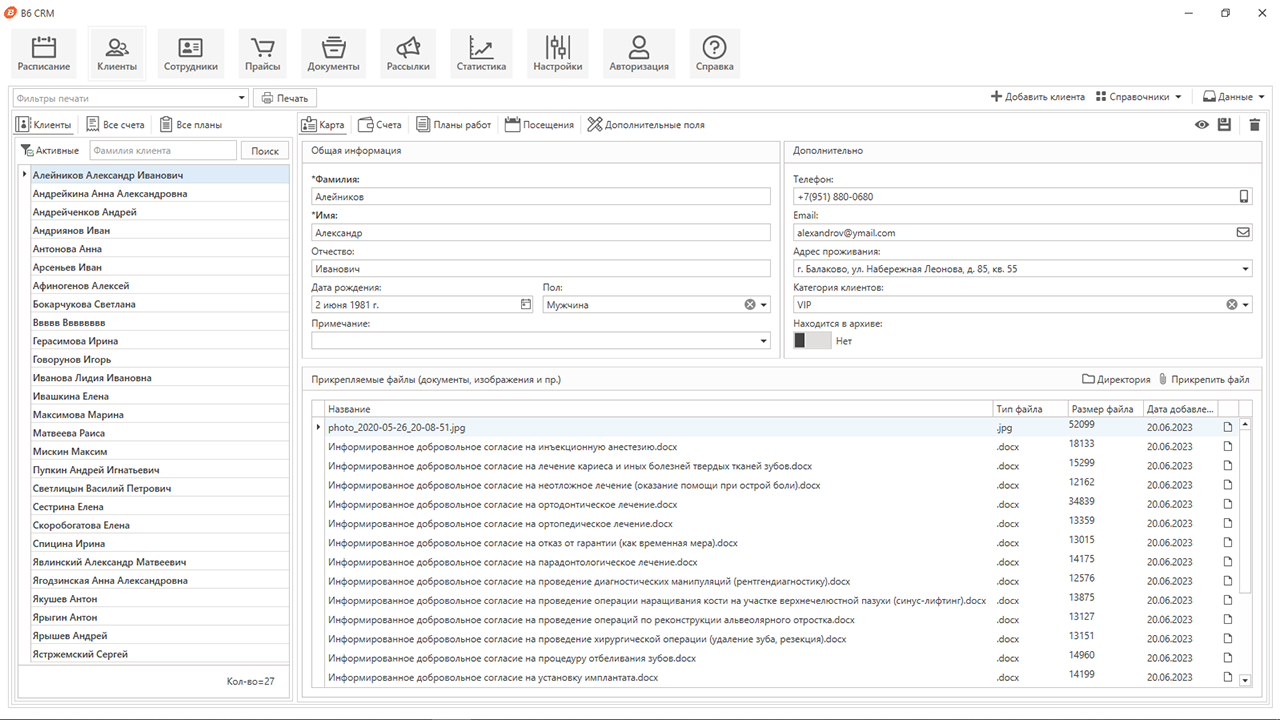
Task: Click the trash delete client icon
Action: pos(1254,125)
